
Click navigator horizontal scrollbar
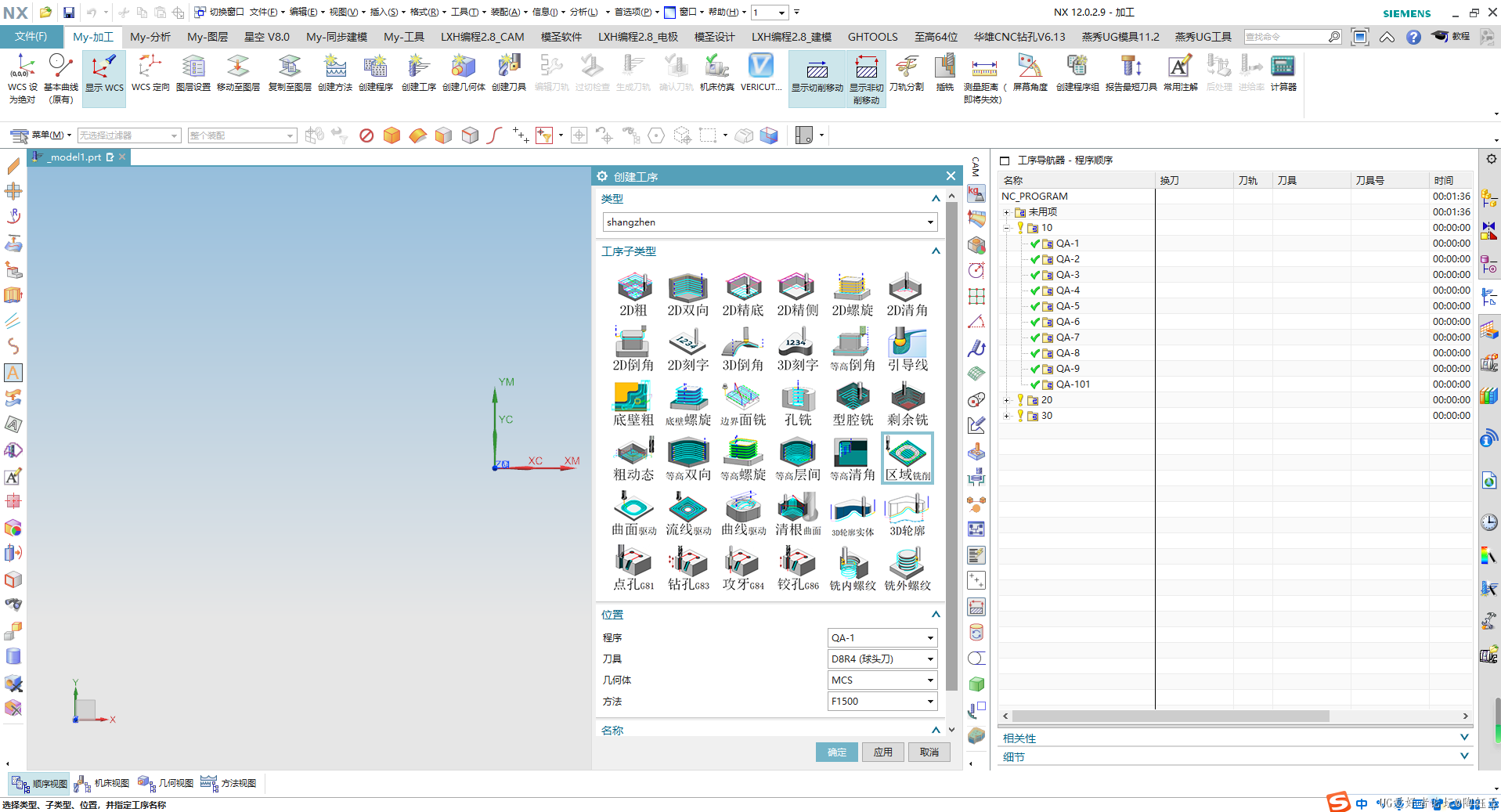(1171, 716)
